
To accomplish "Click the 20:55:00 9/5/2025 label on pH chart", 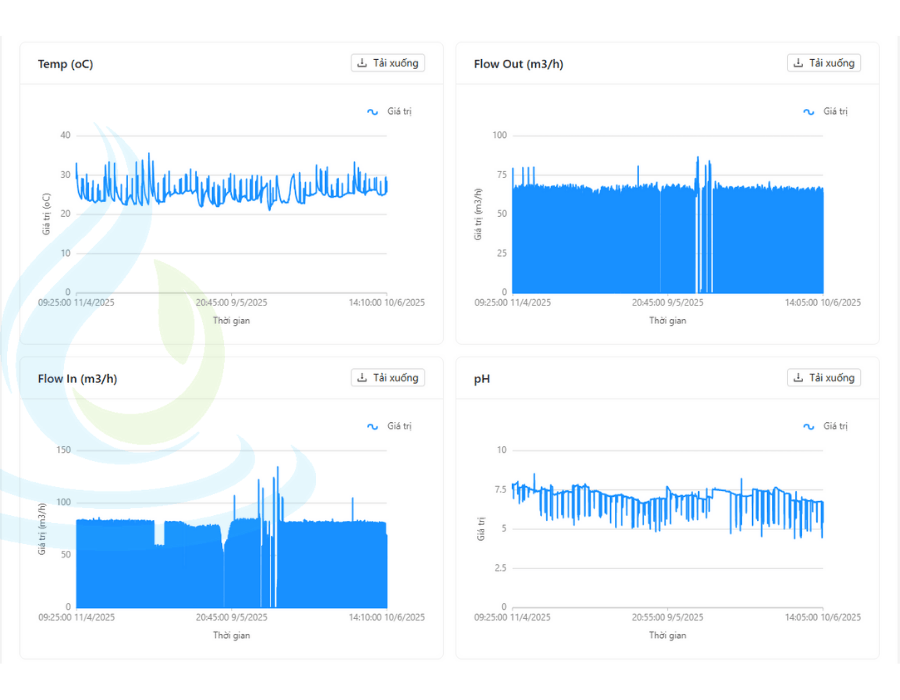I will [667, 617].
